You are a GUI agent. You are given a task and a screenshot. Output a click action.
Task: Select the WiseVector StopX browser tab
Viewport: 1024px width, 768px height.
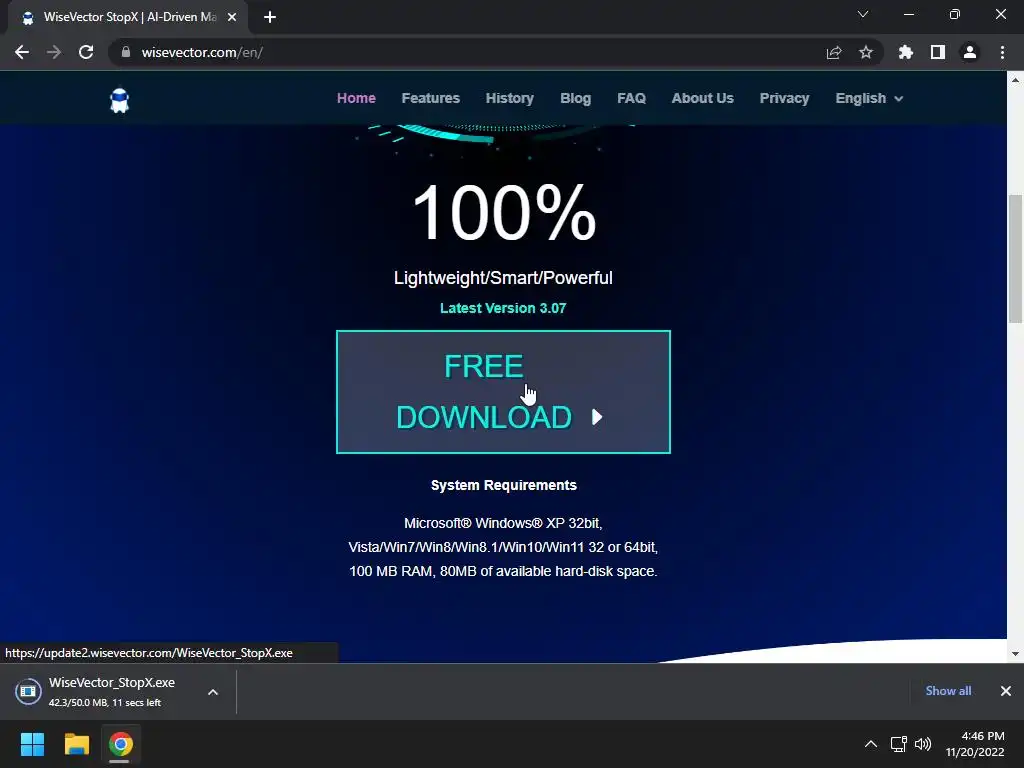pyautogui.click(x=128, y=18)
